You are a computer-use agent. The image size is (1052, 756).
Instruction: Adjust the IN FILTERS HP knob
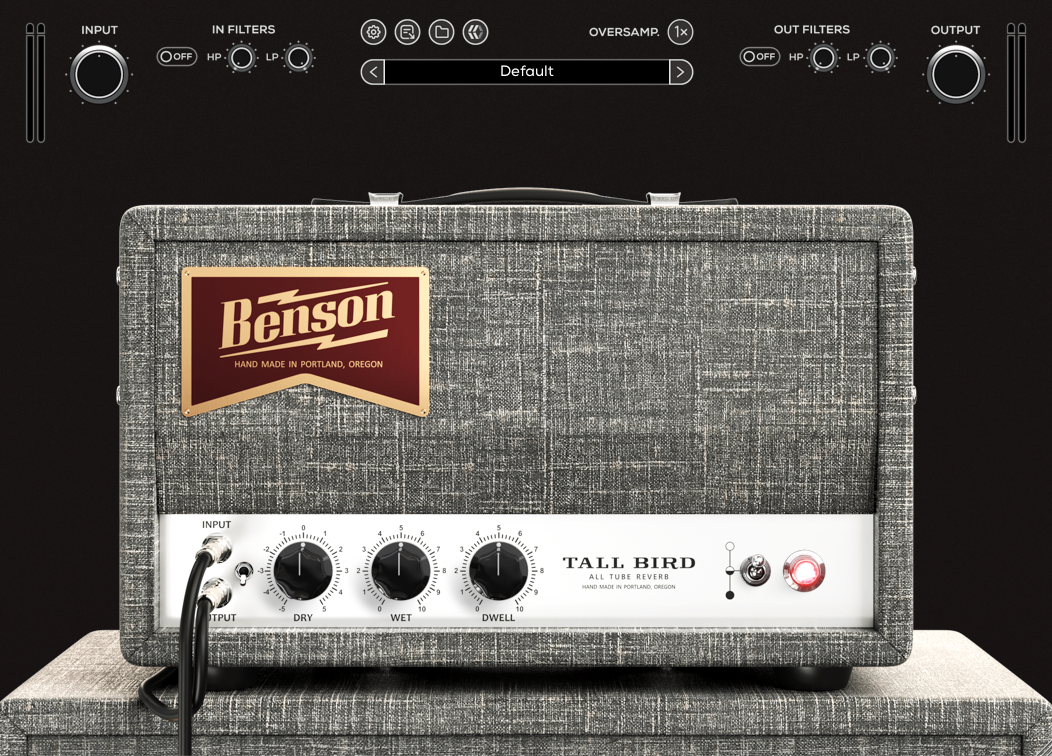coord(240,57)
